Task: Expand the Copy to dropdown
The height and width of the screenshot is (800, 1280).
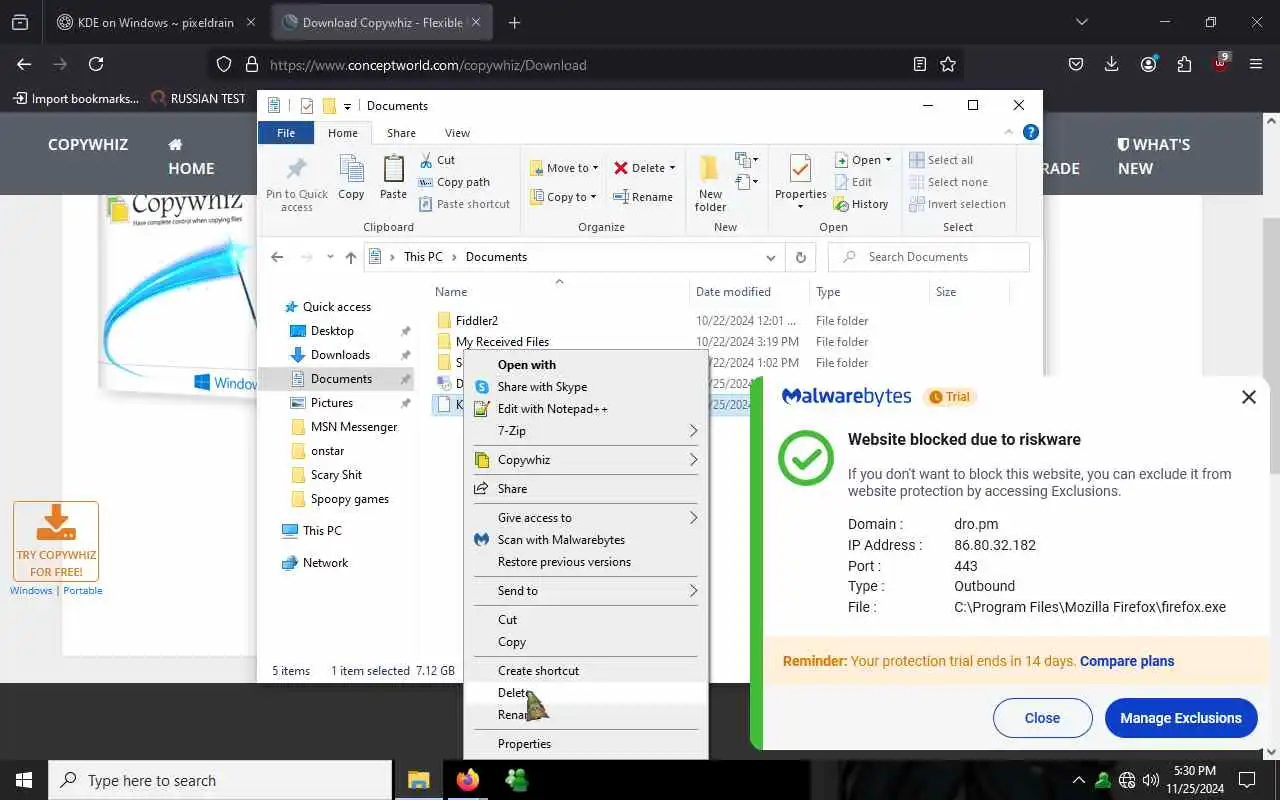Action: (593, 197)
